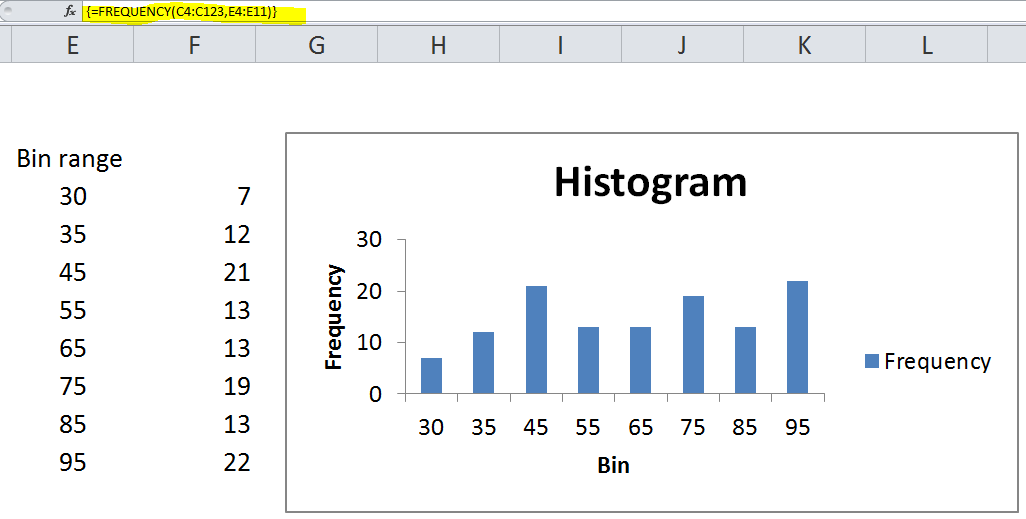Click frequency cell 13 beside bin 65

(236, 349)
